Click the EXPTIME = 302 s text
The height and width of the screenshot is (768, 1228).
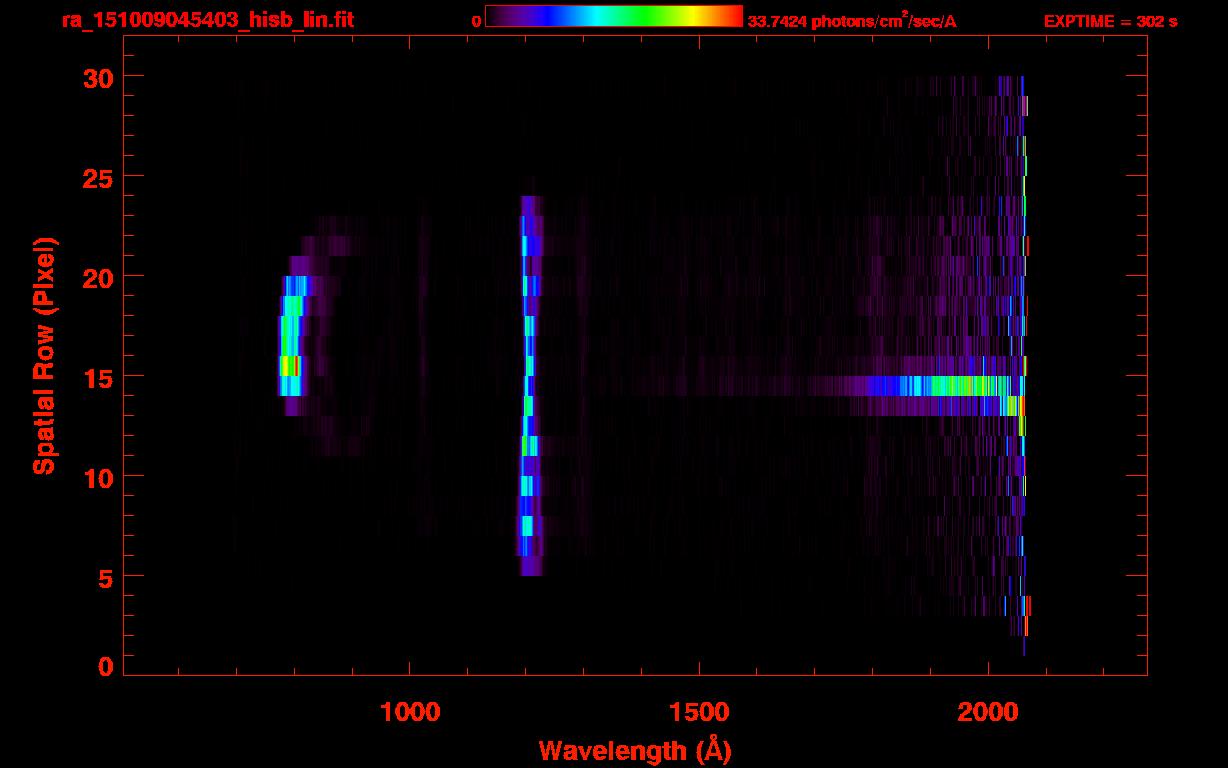point(1110,21)
